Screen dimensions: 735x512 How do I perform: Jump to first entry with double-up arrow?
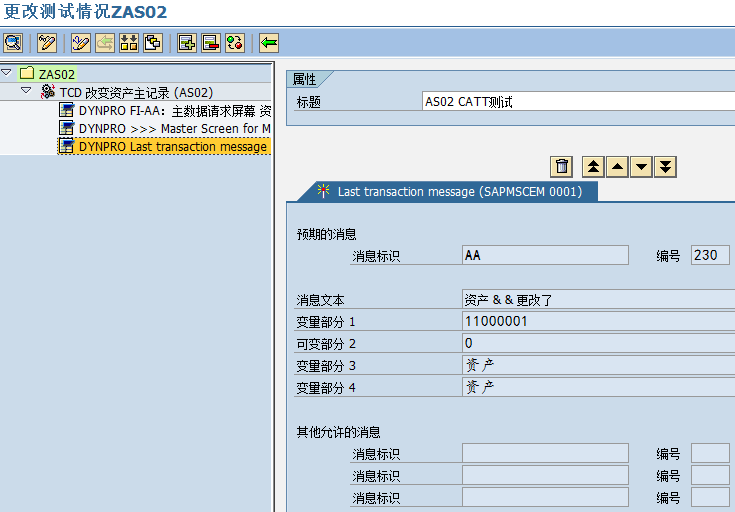[x=593, y=167]
